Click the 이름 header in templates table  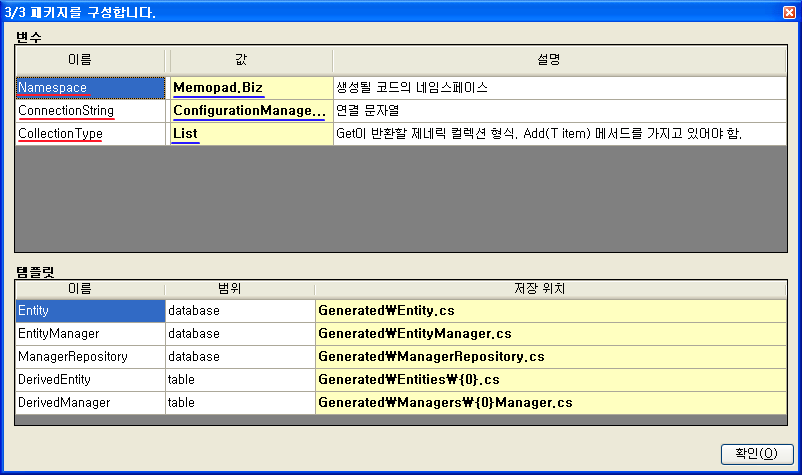[91, 289]
